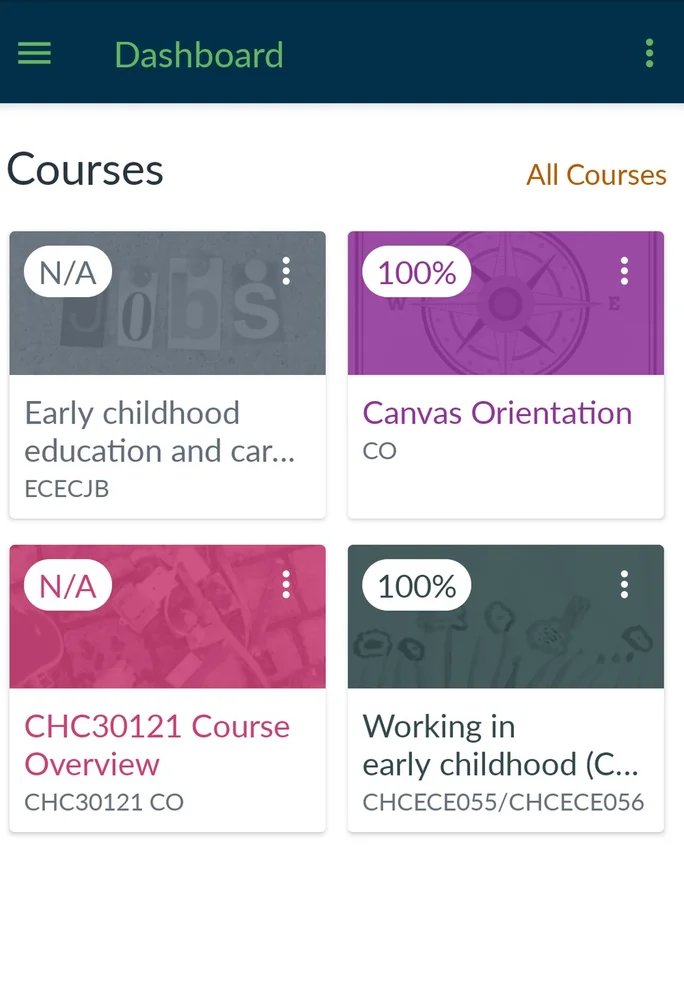Image resolution: width=684 pixels, height=1000 pixels.
Task: Open options for Working in early childhood card
Action: click(624, 584)
